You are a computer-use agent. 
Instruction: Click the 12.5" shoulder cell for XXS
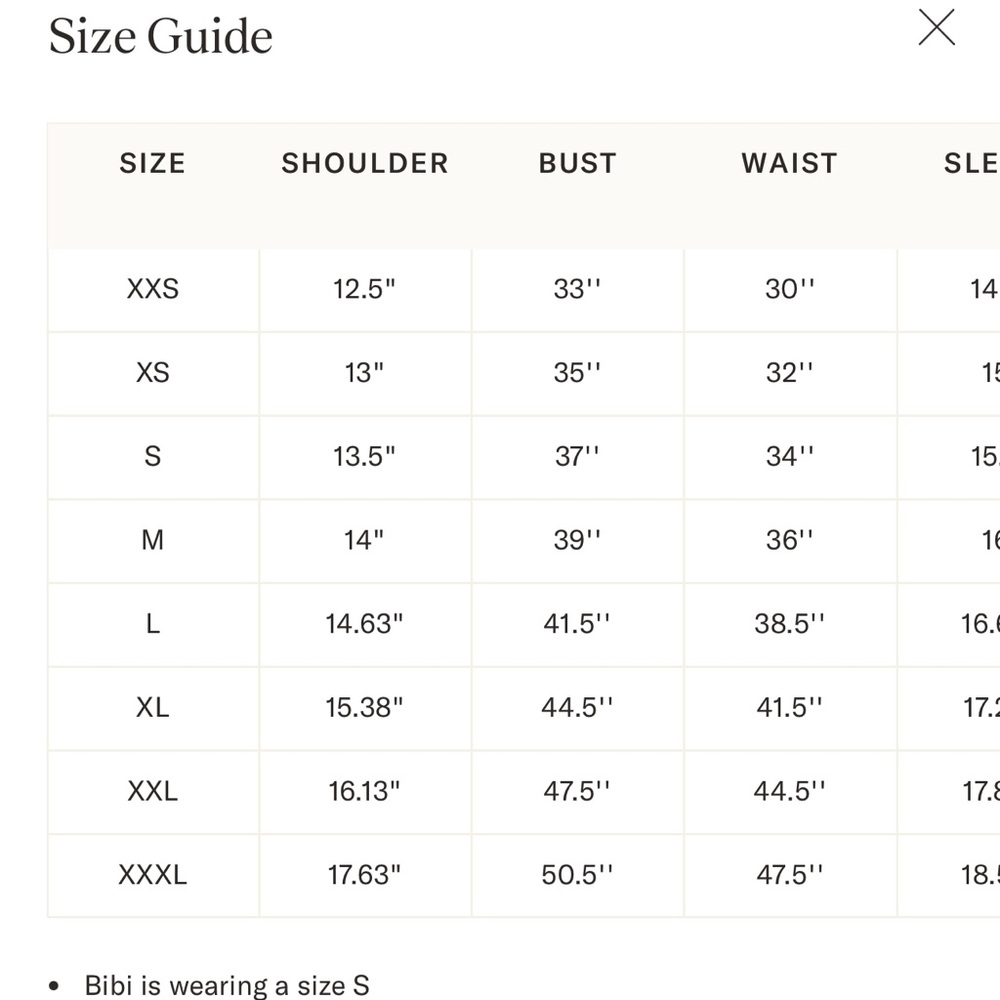[x=365, y=289]
